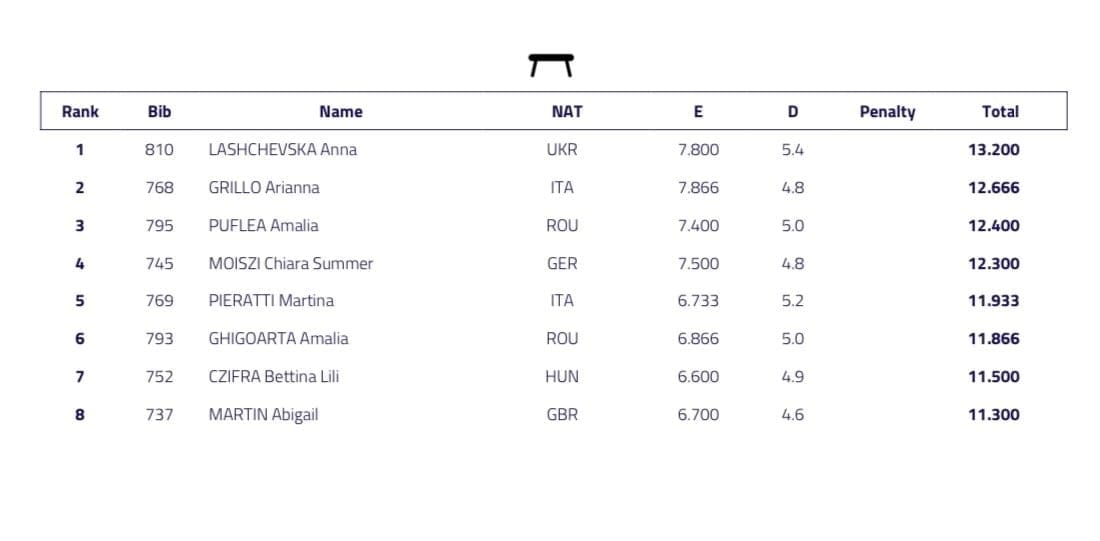Image resolution: width=1100 pixels, height=541 pixels.
Task: Select the Penalty column header
Action: (x=887, y=112)
